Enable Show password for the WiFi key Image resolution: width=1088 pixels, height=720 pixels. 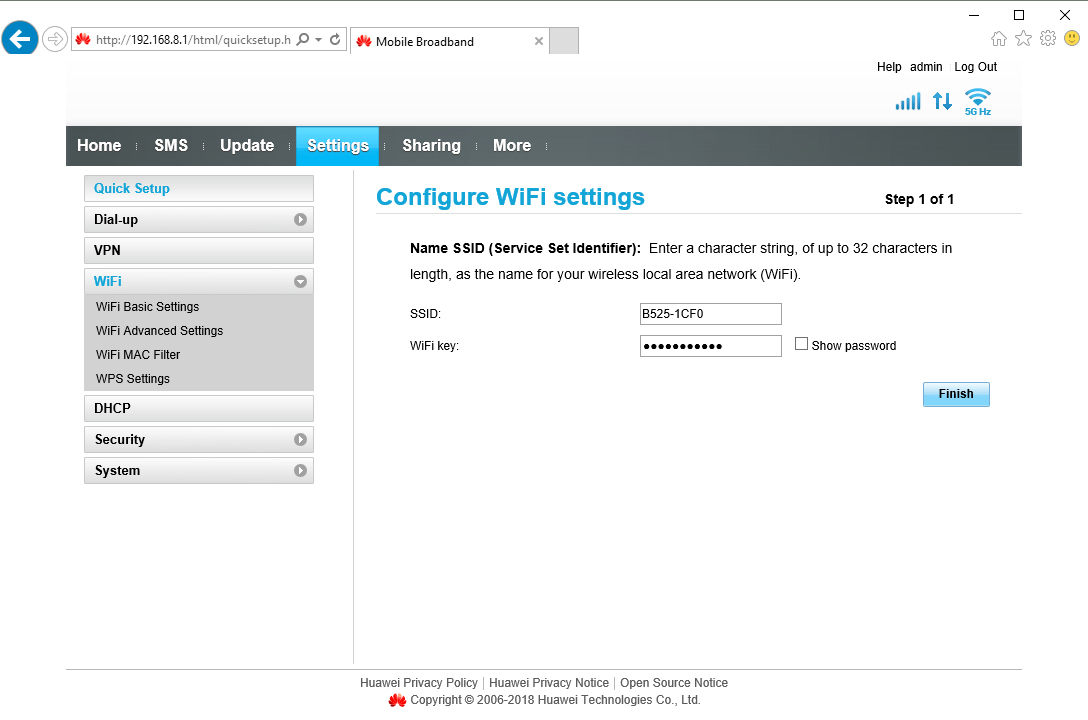click(x=801, y=343)
